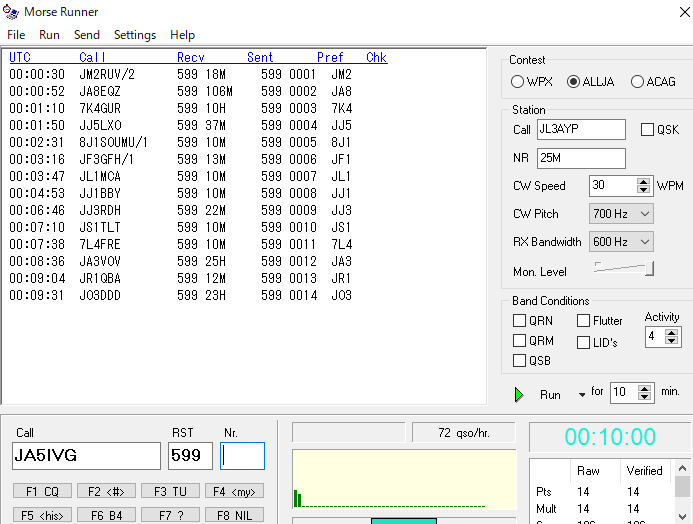
Task: Click the Pref column header
Action: [x=330, y=57]
